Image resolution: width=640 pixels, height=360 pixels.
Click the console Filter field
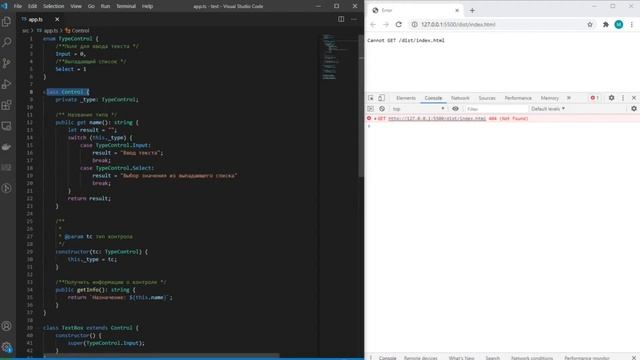(x=496, y=109)
